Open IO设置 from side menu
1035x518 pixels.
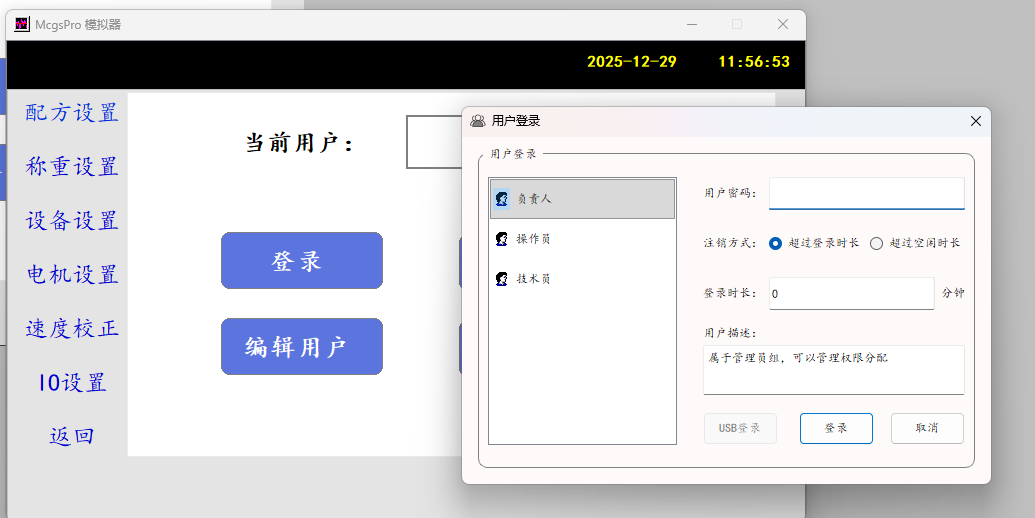point(71,383)
